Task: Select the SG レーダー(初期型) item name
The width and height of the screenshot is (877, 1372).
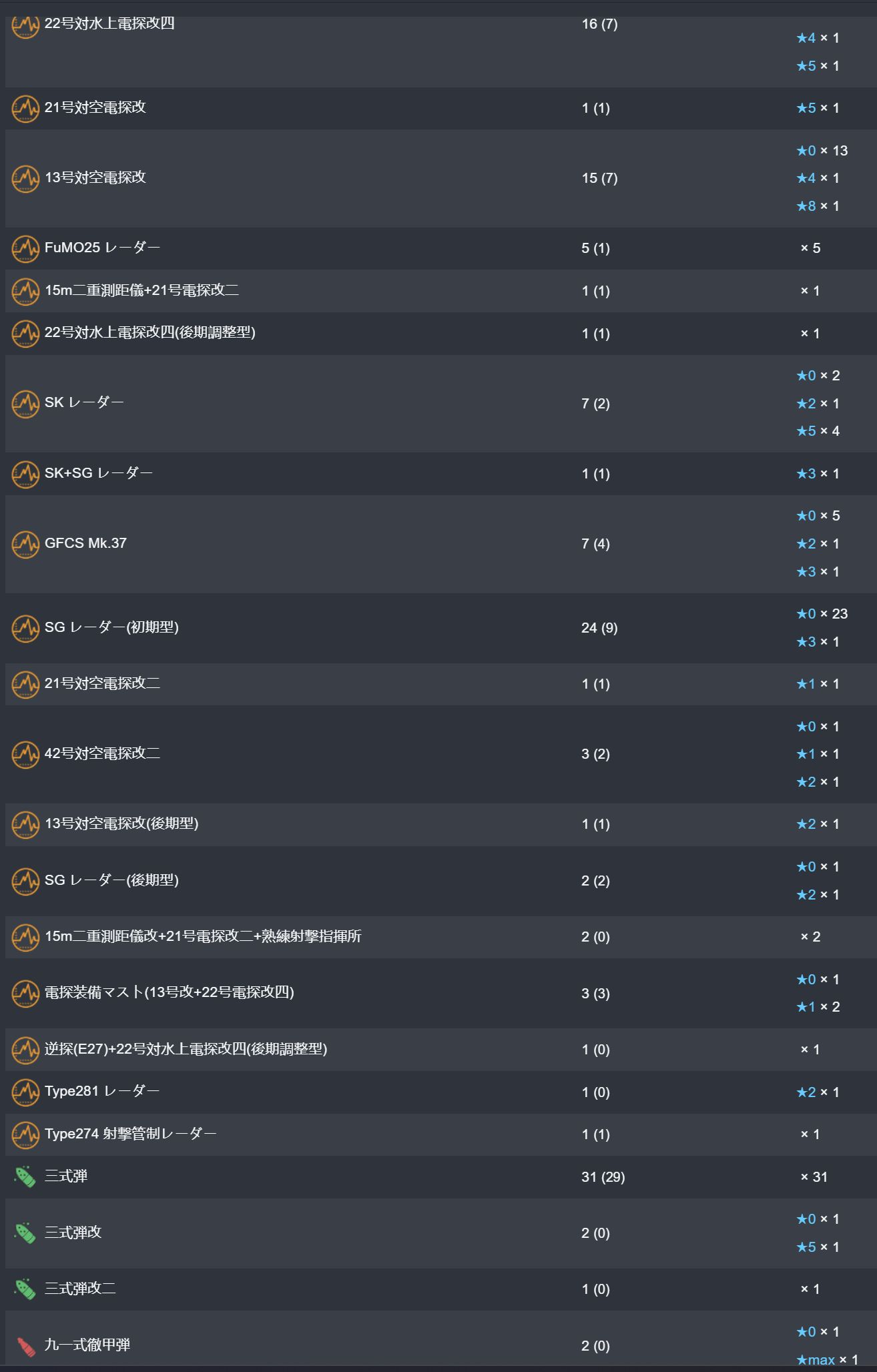Action: 111,627
